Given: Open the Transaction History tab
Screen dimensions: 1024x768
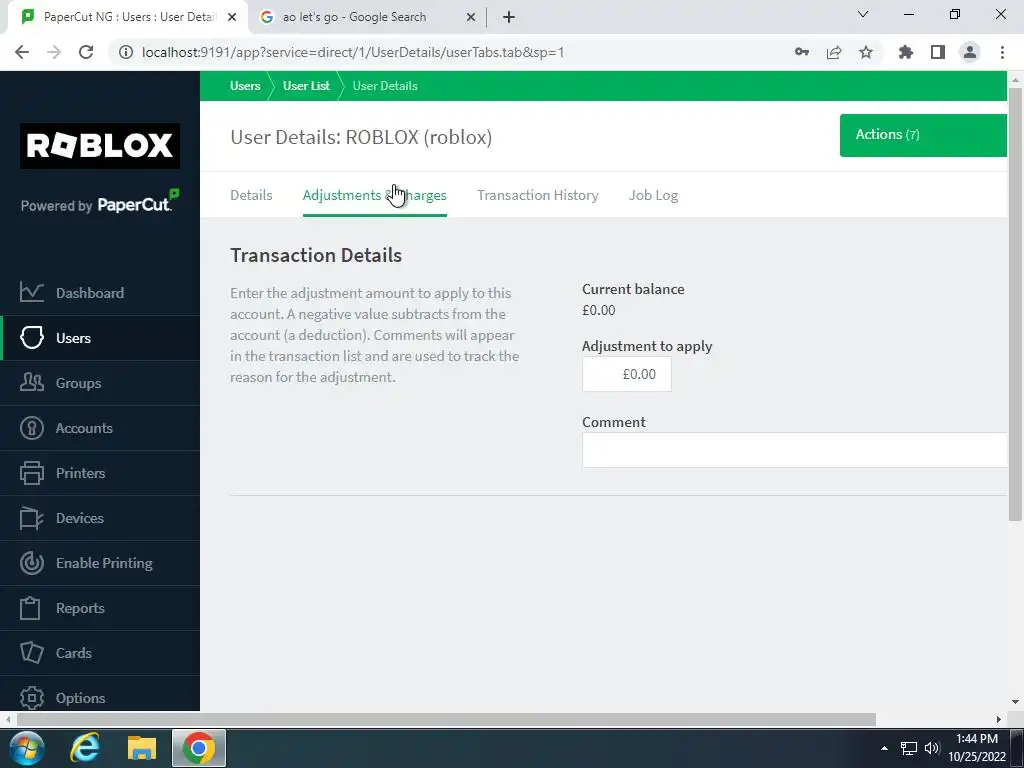Looking at the screenshot, I should 537,195.
